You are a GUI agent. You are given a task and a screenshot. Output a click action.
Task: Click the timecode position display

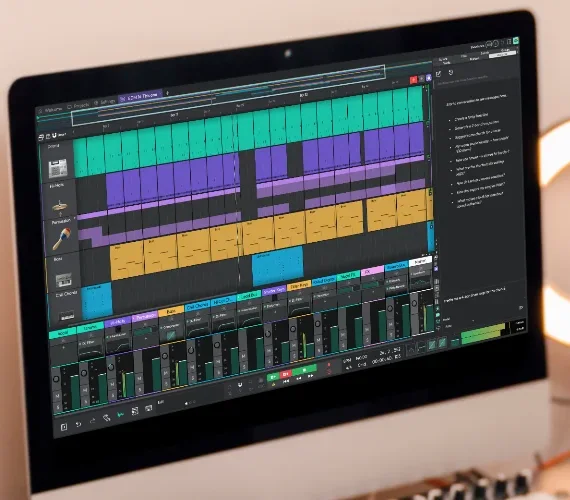click(x=386, y=360)
